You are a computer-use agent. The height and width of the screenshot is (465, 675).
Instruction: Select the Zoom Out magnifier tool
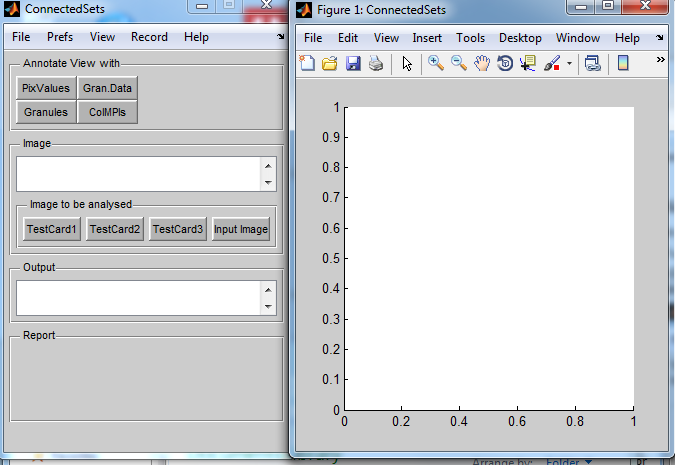[x=459, y=64]
